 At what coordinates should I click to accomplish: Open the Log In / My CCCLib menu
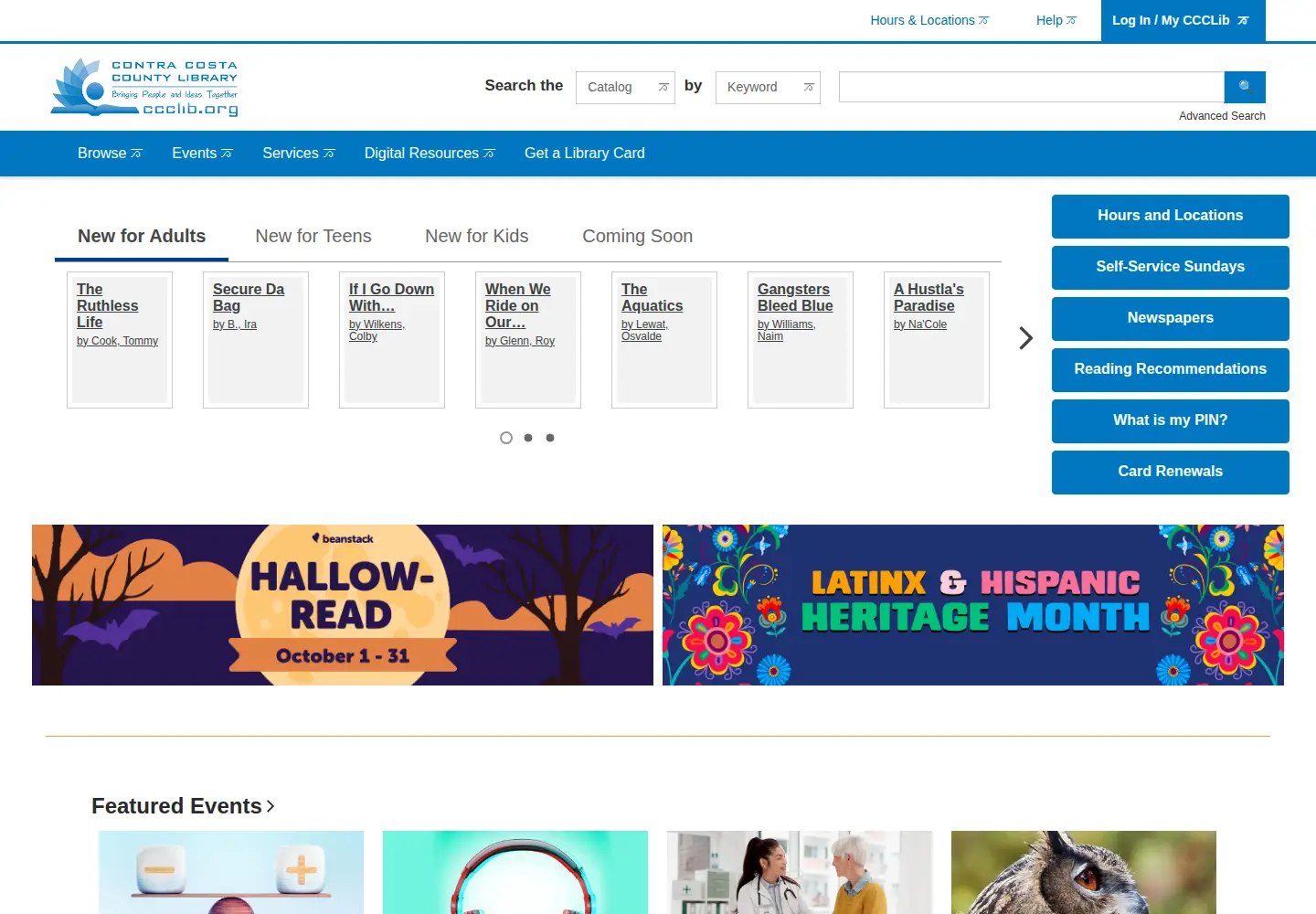click(x=1183, y=20)
